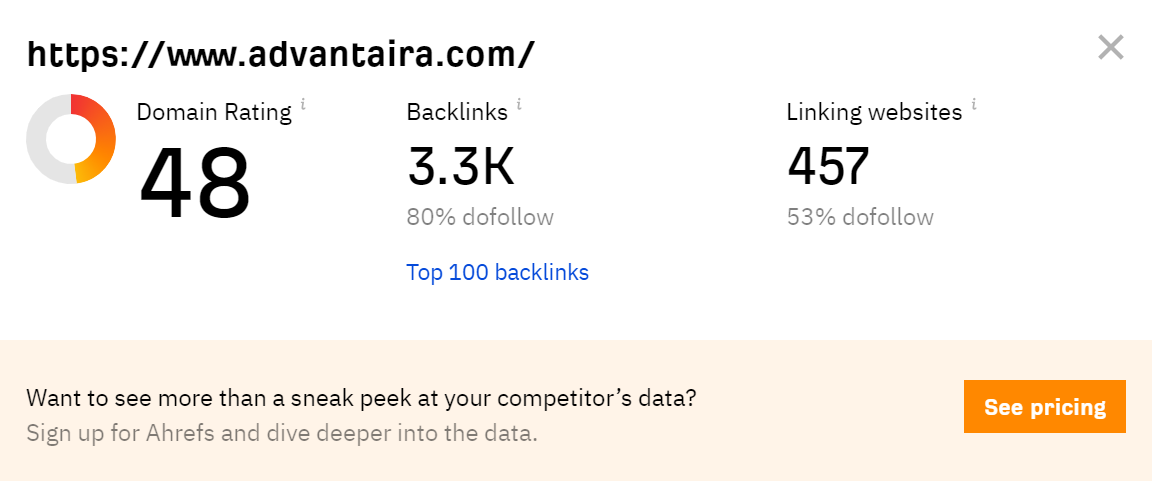Click the Backlinks label
This screenshot has height=481, width=1152.
pyautogui.click(x=457, y=112)
